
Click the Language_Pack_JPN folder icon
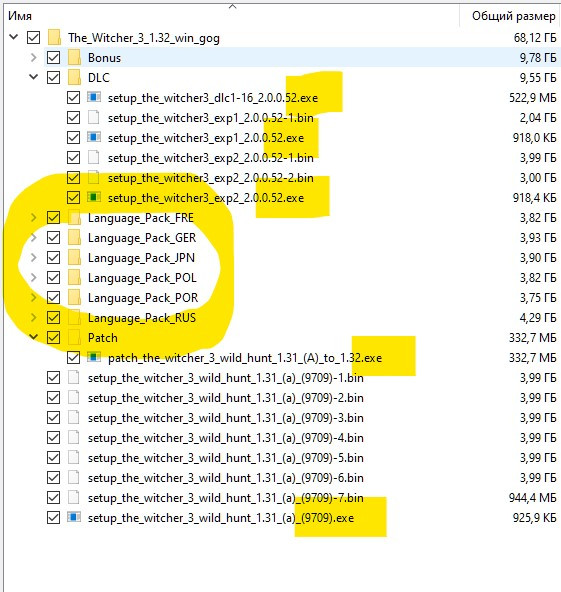click(74, 257)
